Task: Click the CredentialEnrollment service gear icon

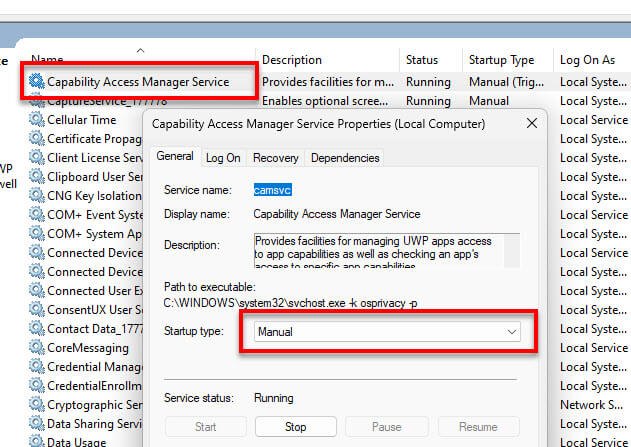Action: 37,385
